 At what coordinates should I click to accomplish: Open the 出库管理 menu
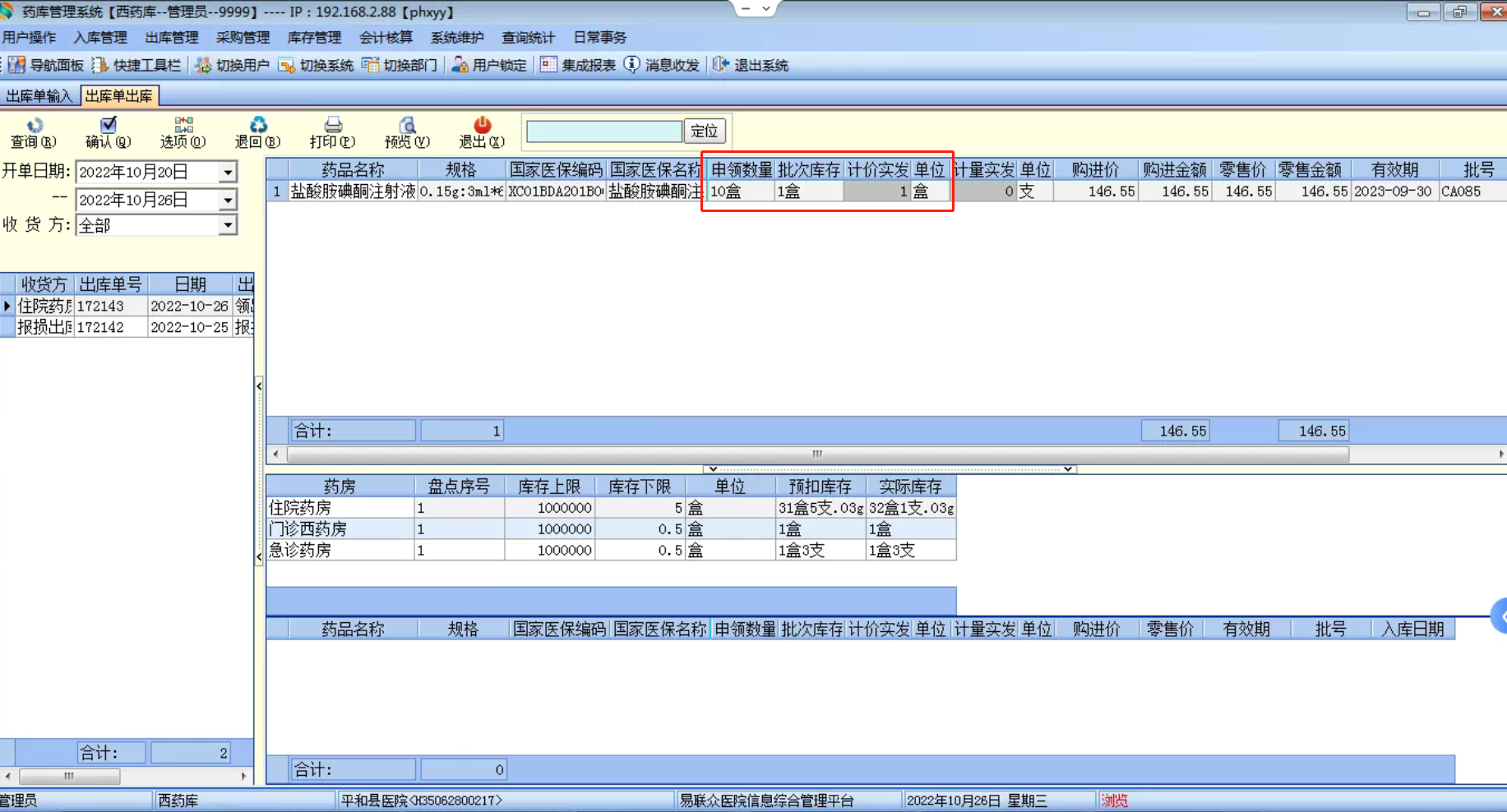pyautogui.click(x=172, y=38)
